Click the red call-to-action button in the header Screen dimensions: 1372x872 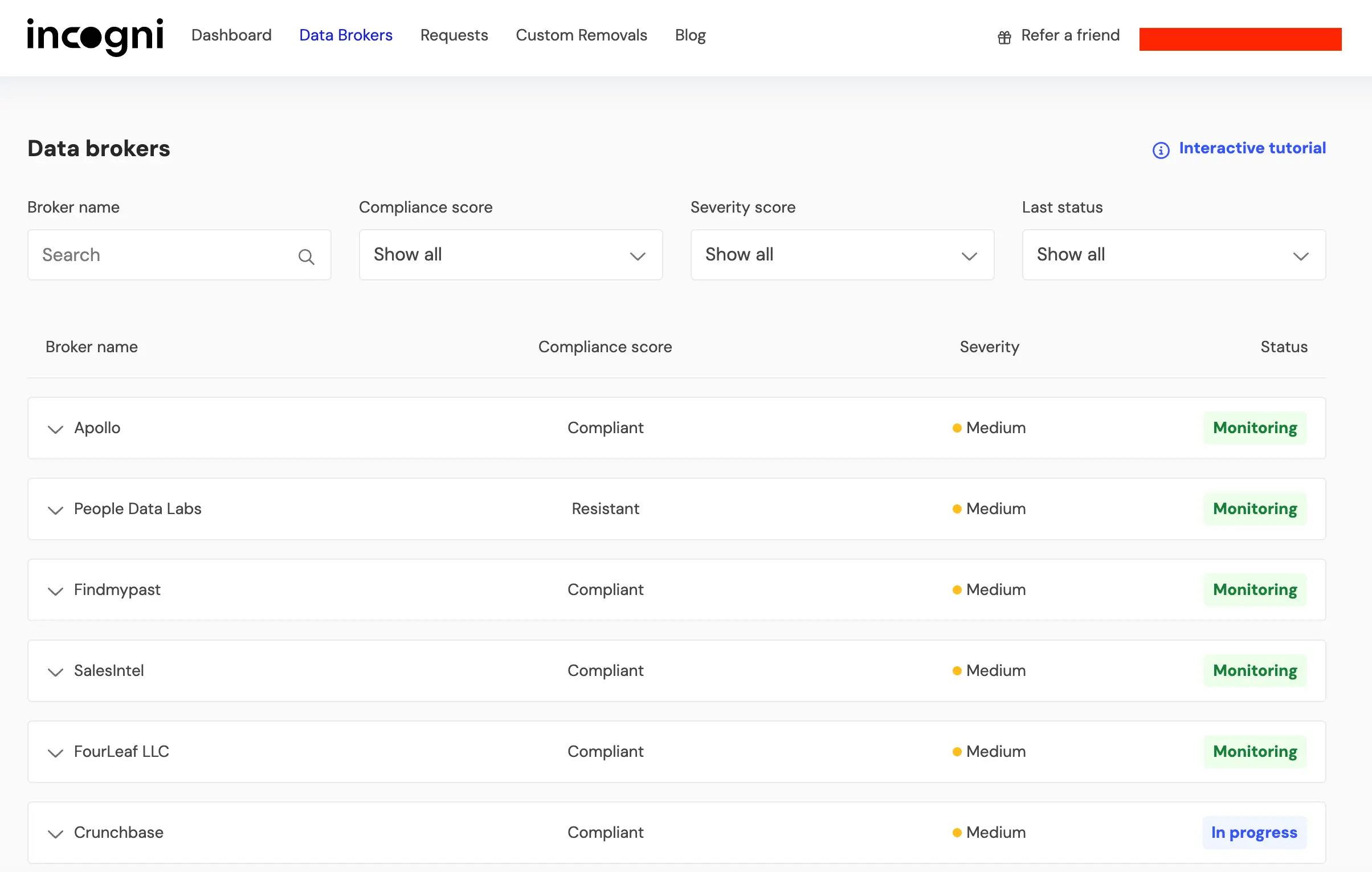[x=1240, y=39]
